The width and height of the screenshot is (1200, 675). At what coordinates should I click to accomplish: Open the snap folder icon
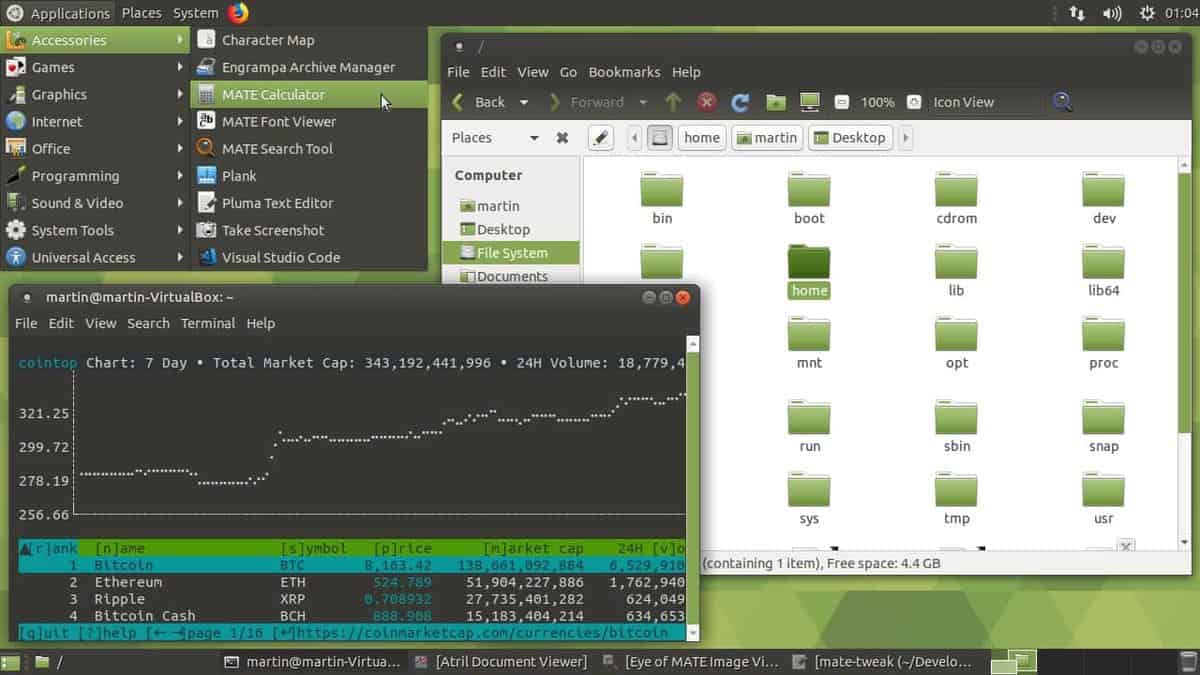(x=1104, y=419)
